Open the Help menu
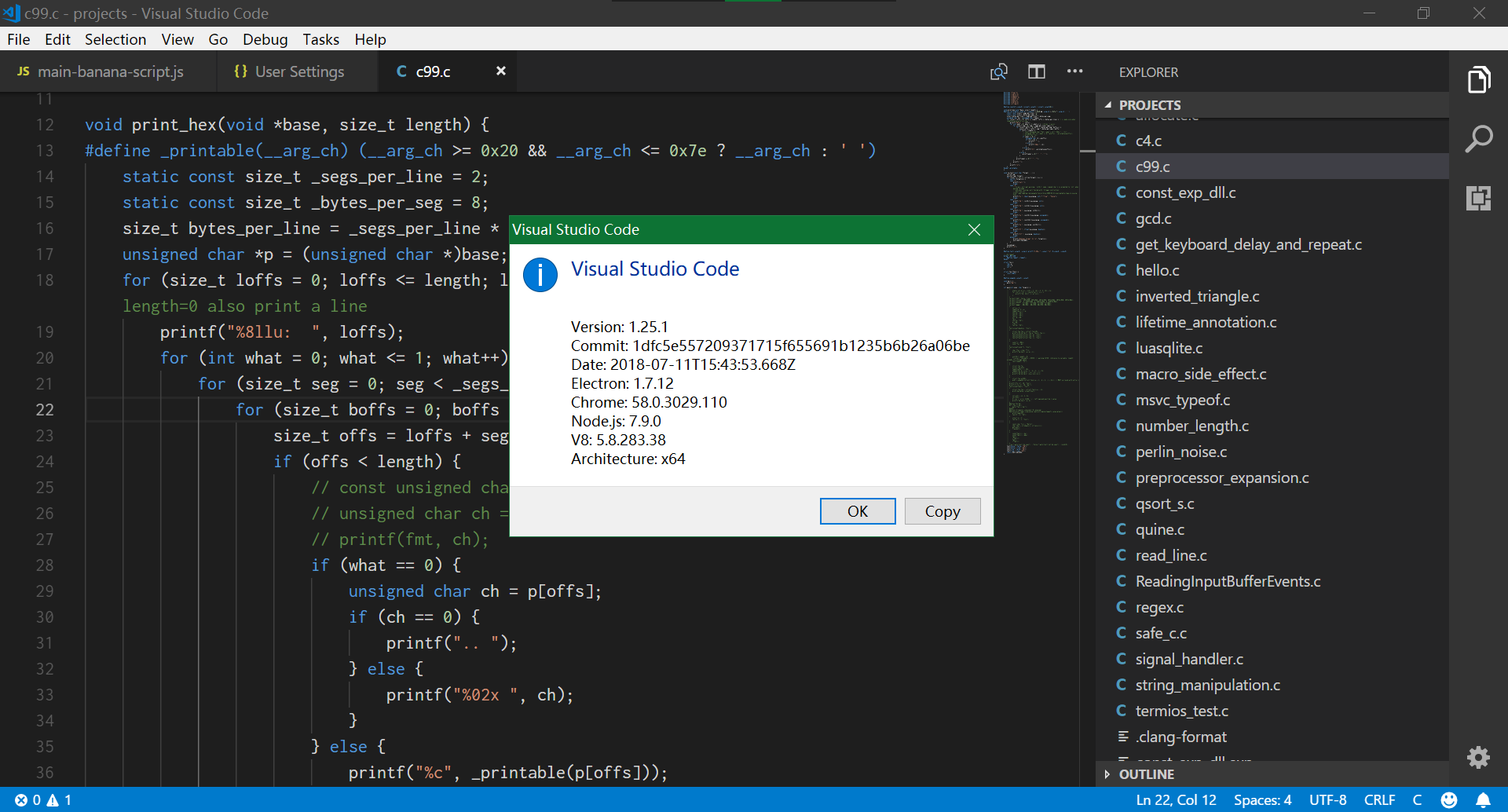The height and width of the screenshot is (812, 1508). point(370,39)
